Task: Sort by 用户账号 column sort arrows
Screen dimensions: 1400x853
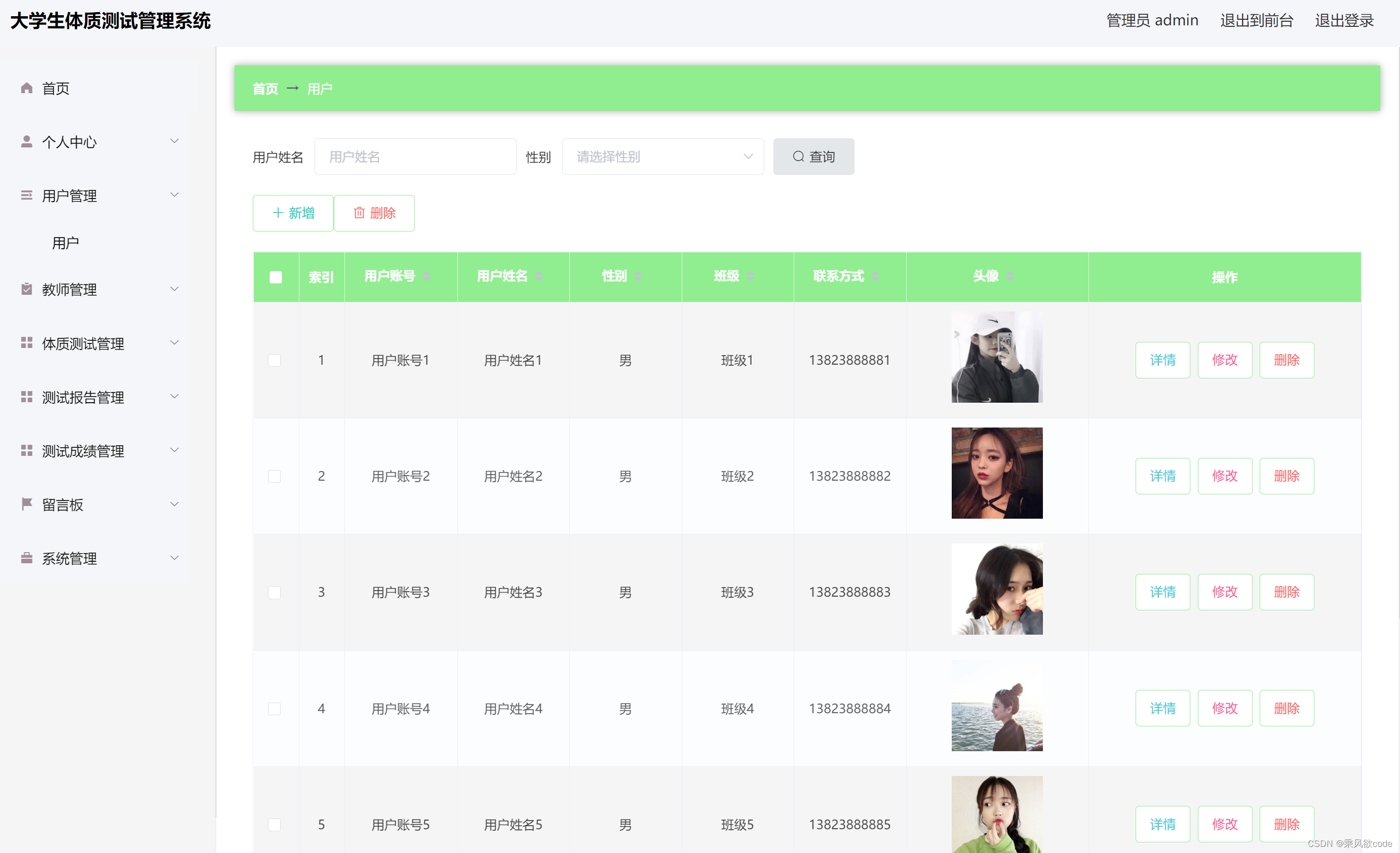Action: (426, 276)
